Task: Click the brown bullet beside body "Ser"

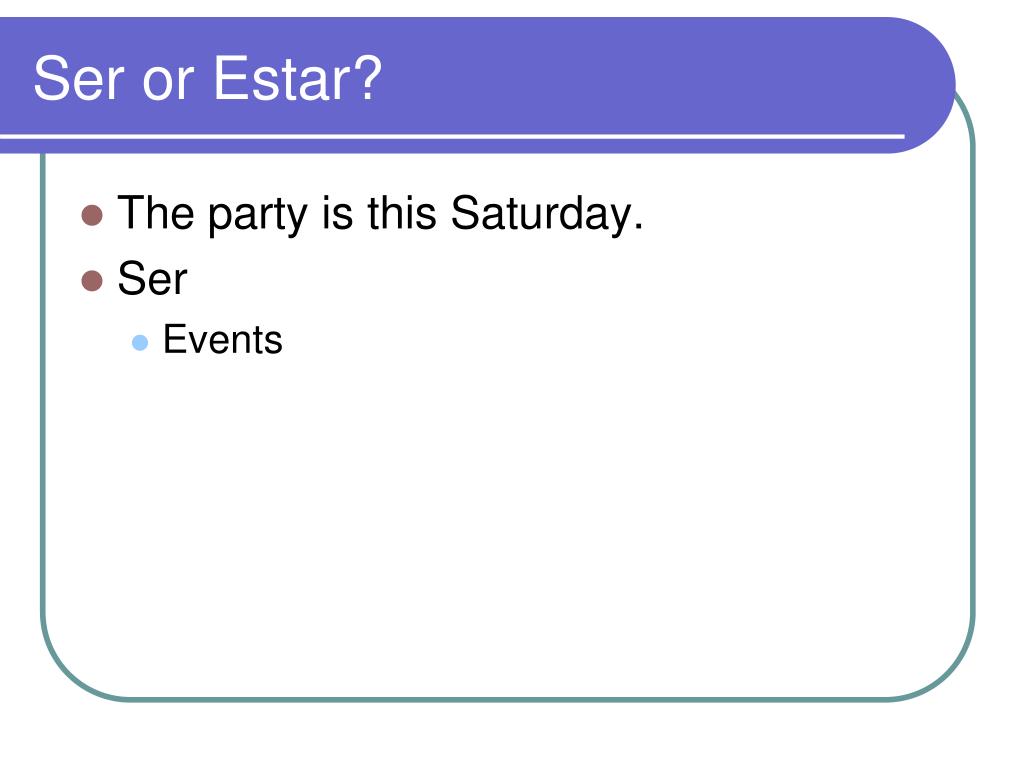Action: (92, 281)
